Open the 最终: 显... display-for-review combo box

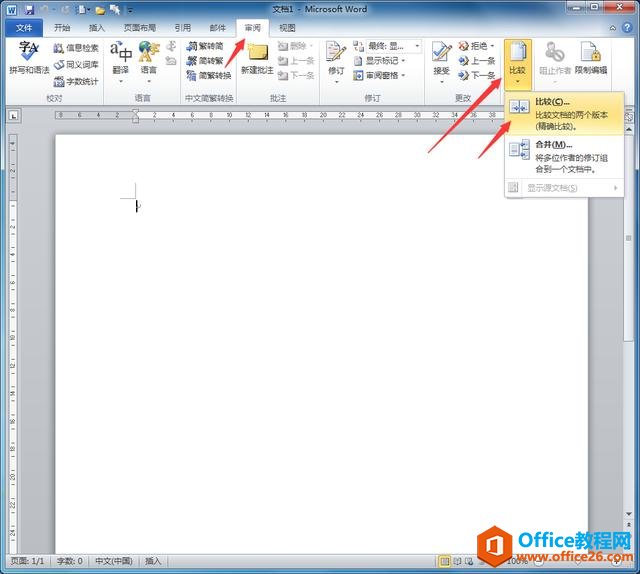pos(393,46)
